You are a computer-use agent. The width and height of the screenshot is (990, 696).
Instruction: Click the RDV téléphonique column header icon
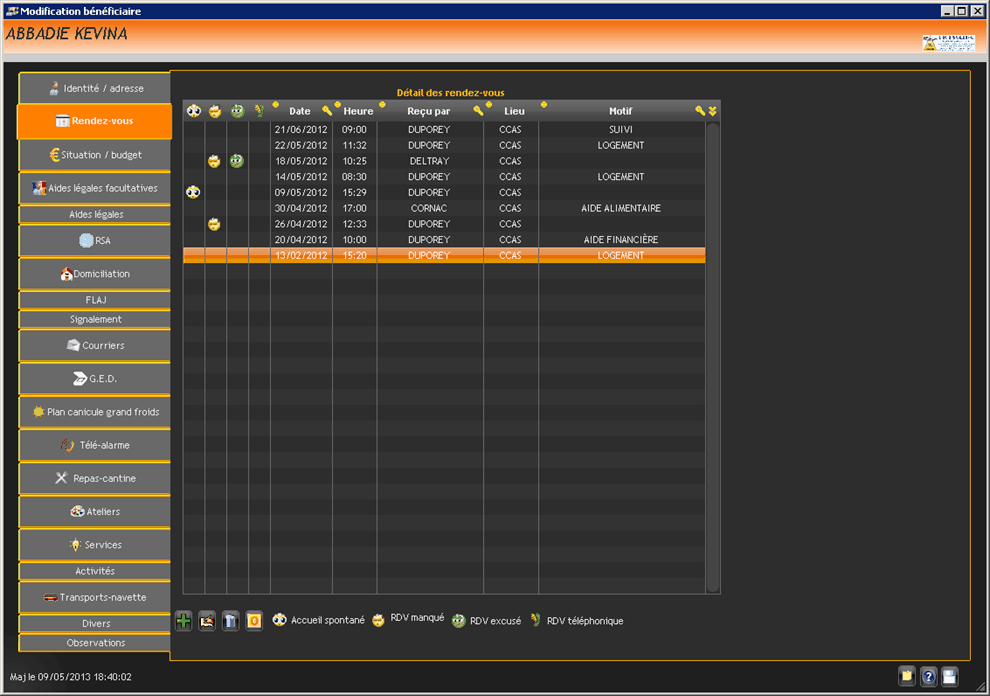click(x=259, y=111)
